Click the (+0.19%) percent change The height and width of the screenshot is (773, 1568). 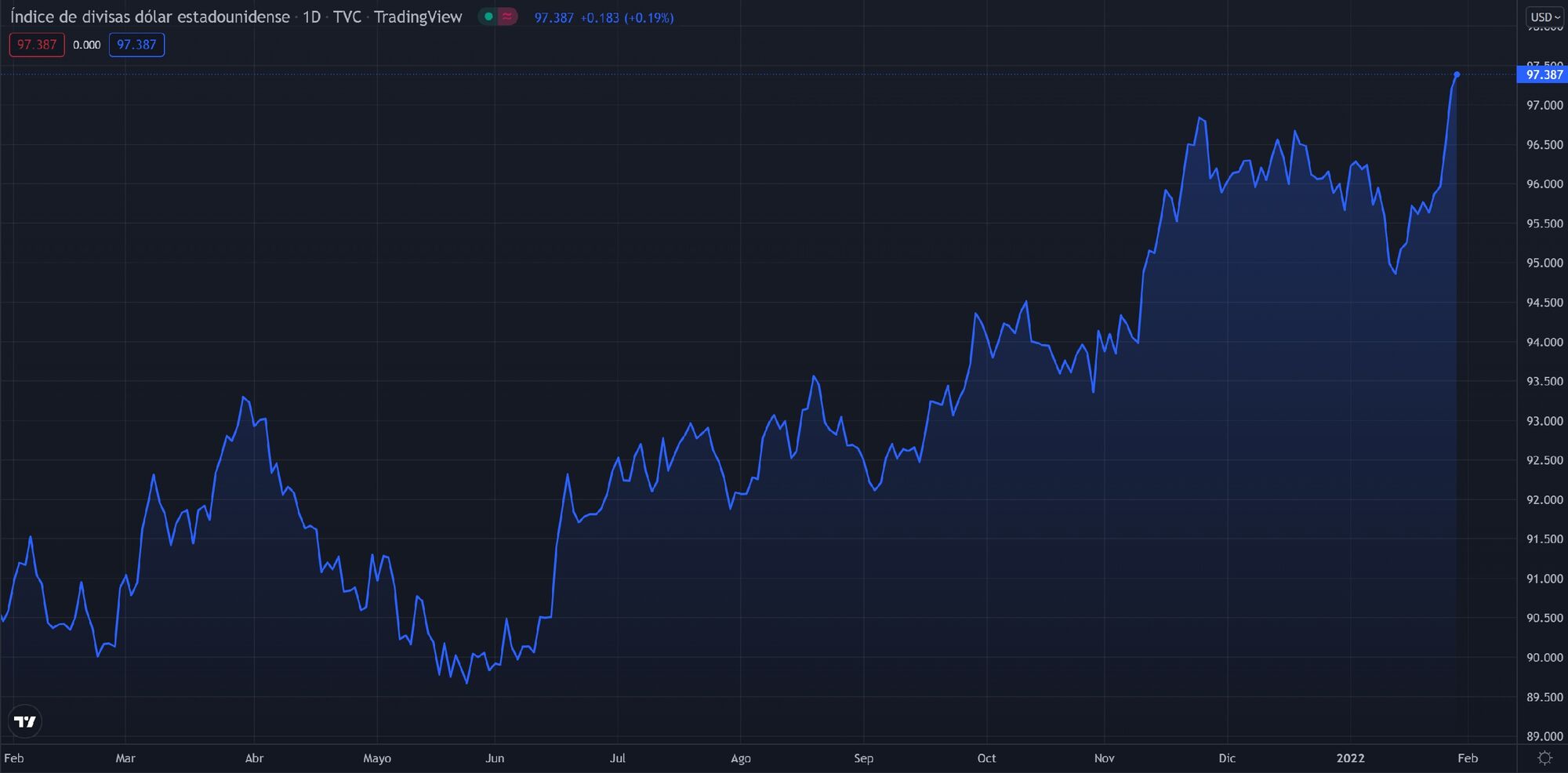coord(649,17)
